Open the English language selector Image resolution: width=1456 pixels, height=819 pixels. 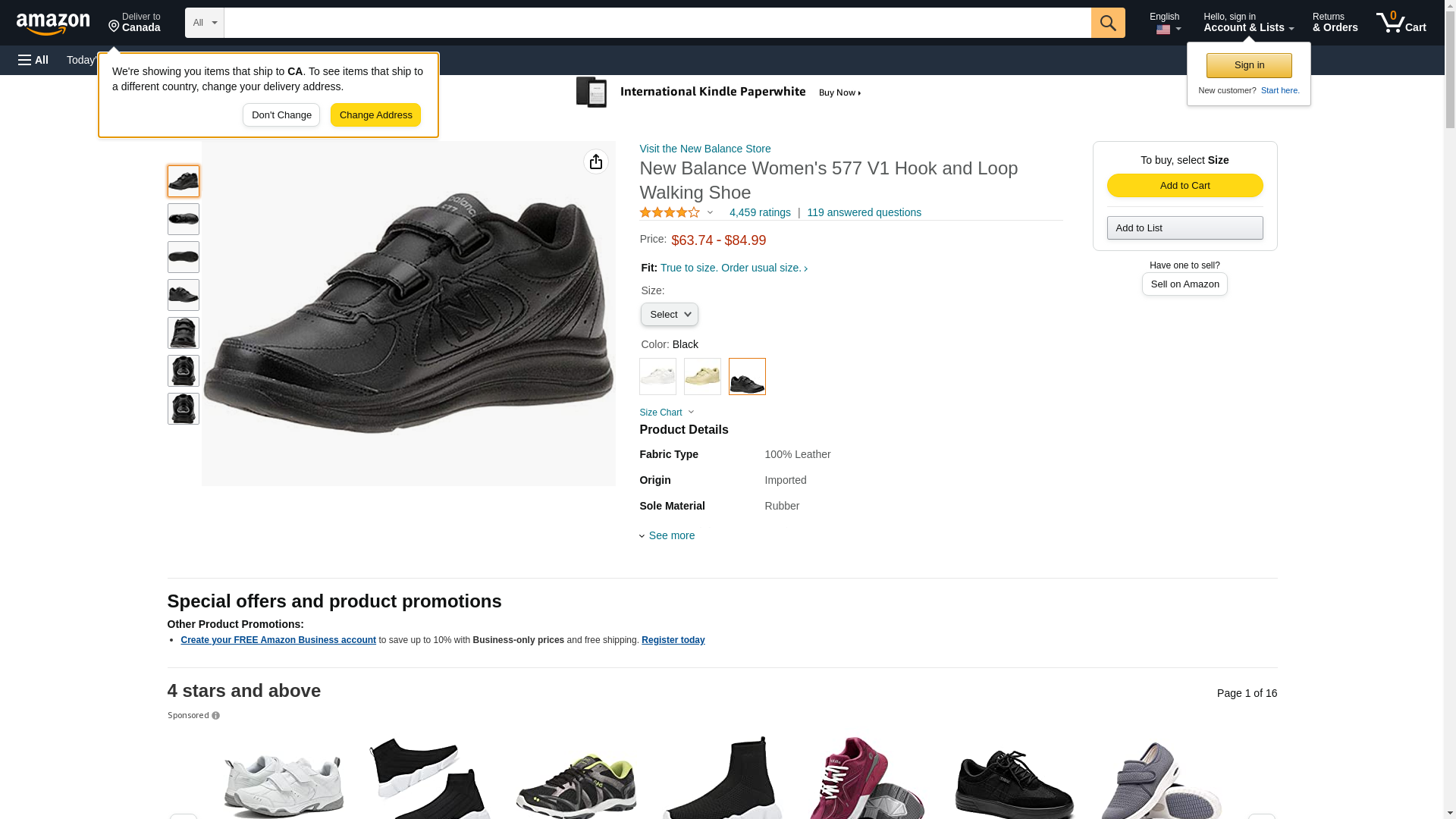pos(1164,23)
